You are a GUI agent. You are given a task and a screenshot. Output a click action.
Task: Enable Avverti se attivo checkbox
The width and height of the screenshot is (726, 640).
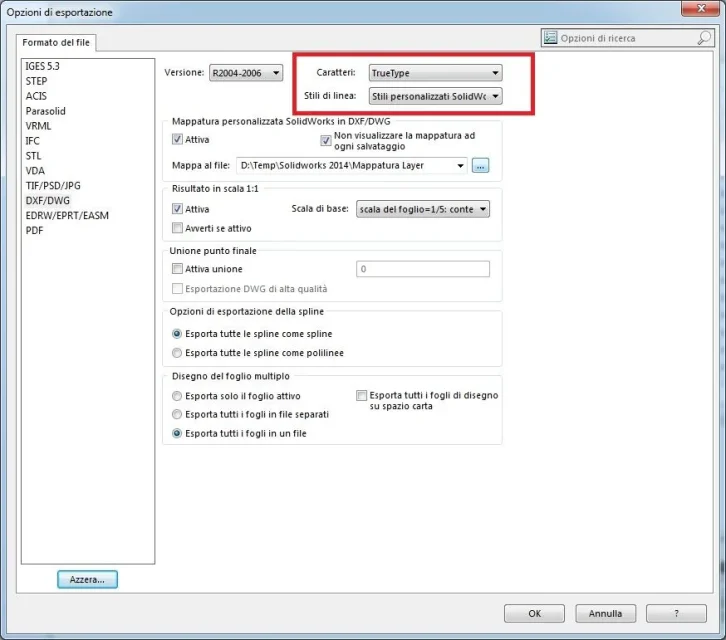click(178, 228)
